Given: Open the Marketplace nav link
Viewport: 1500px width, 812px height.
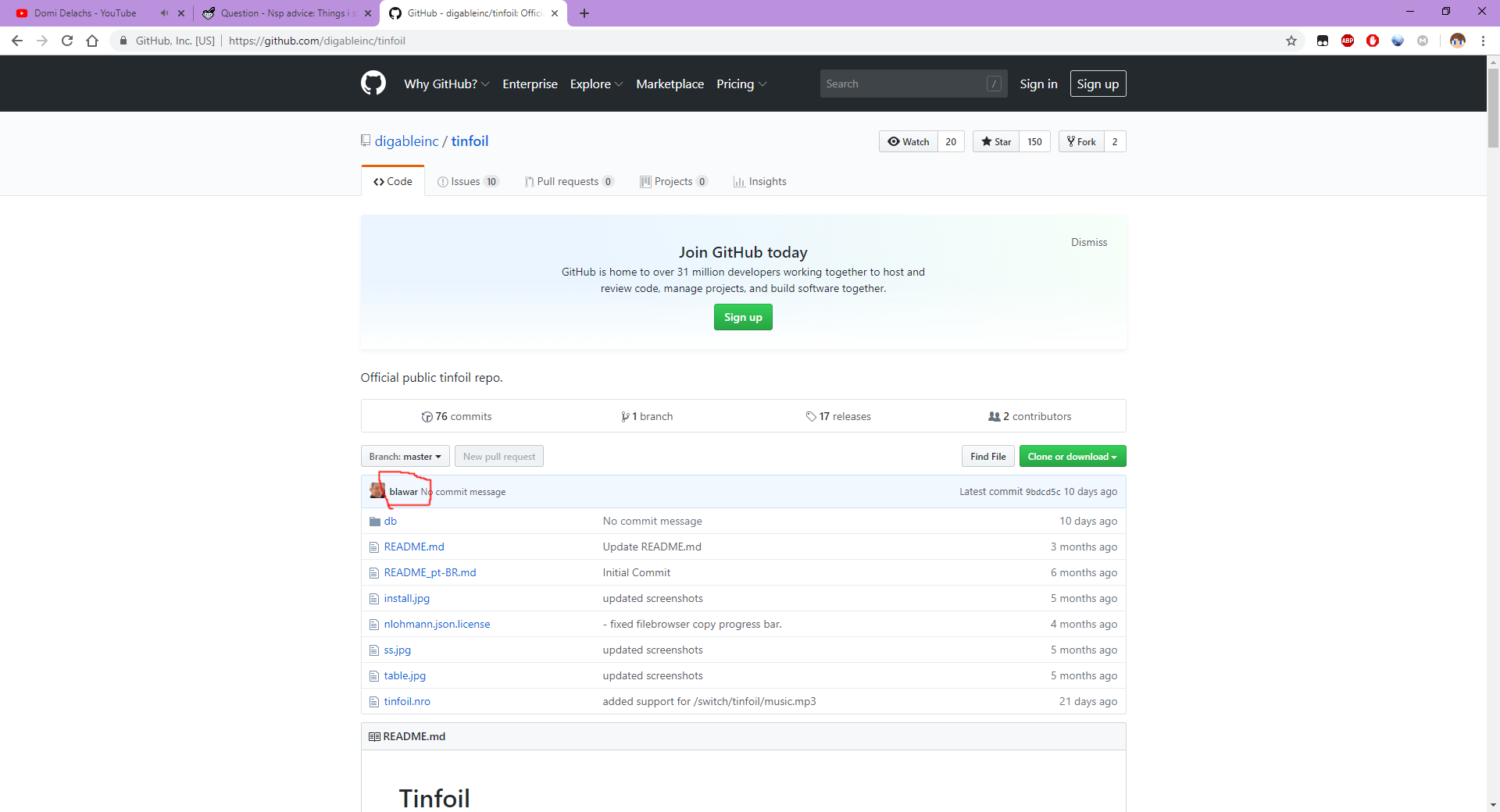Looking at the screenshot, I should point(670,84).
